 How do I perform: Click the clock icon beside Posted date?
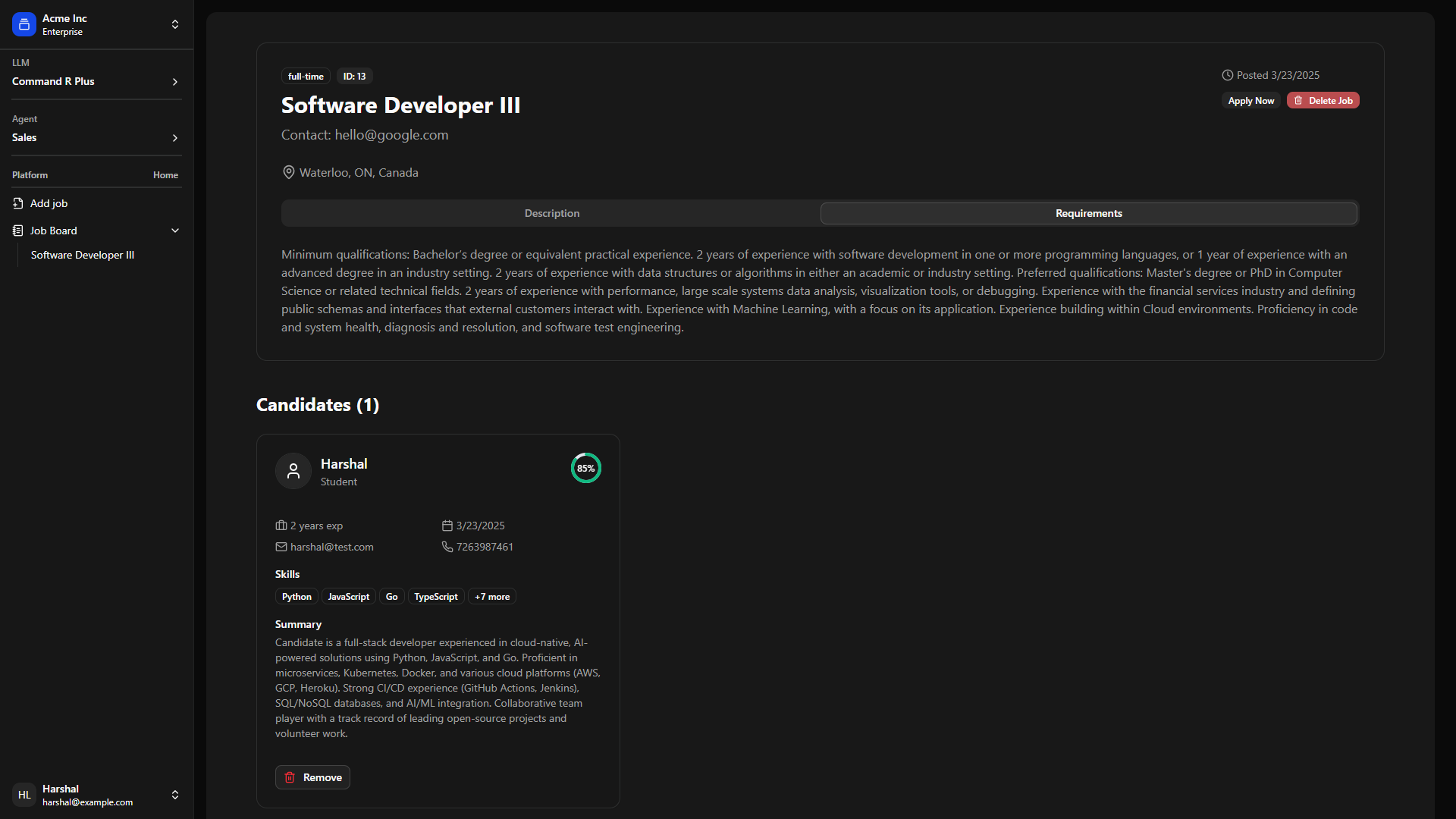coord(1227,75)
